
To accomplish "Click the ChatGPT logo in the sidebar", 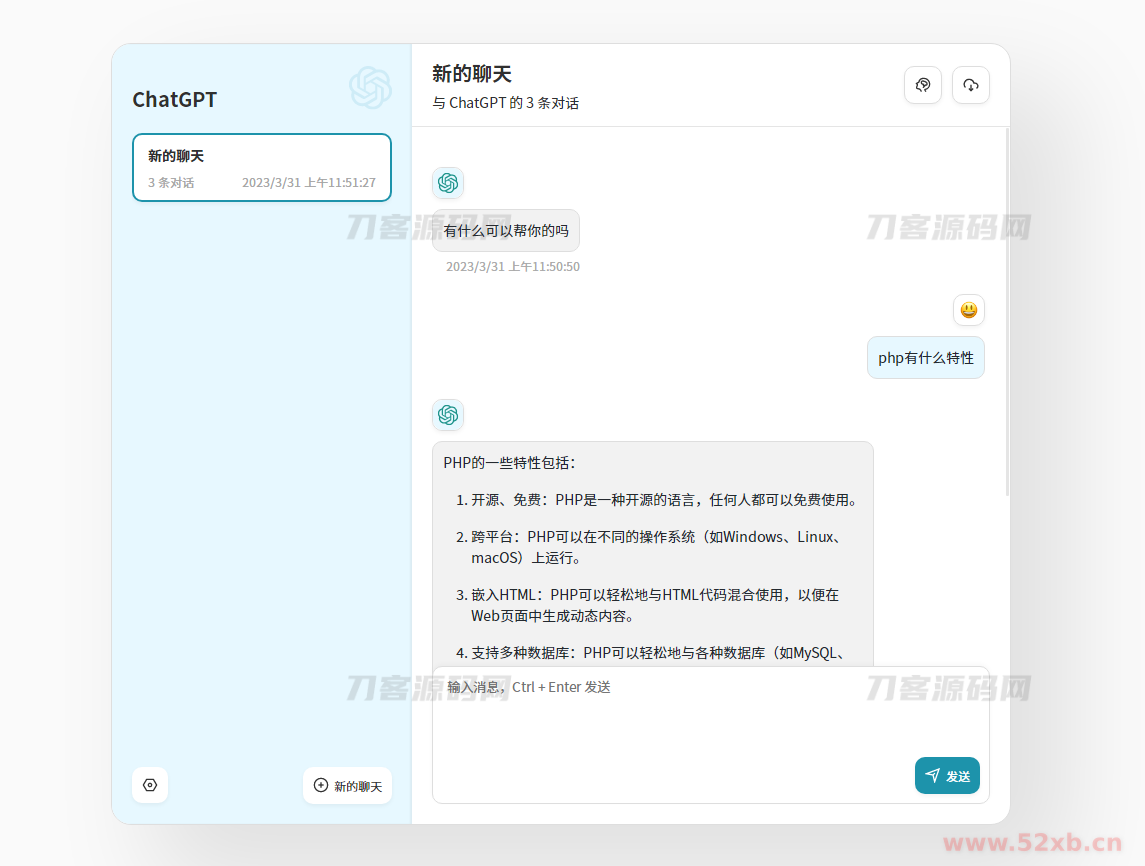I will pos(370,88).
